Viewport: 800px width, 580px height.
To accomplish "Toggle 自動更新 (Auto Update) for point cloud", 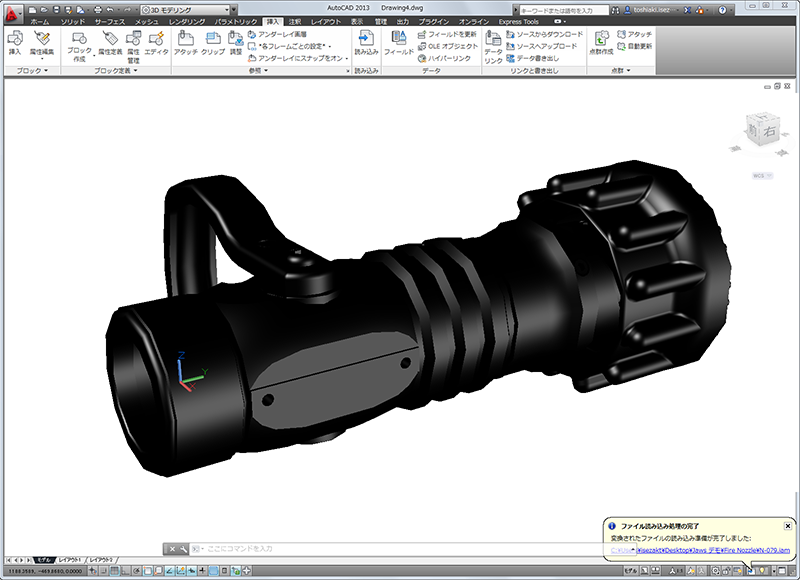I will tap(634, 46).
